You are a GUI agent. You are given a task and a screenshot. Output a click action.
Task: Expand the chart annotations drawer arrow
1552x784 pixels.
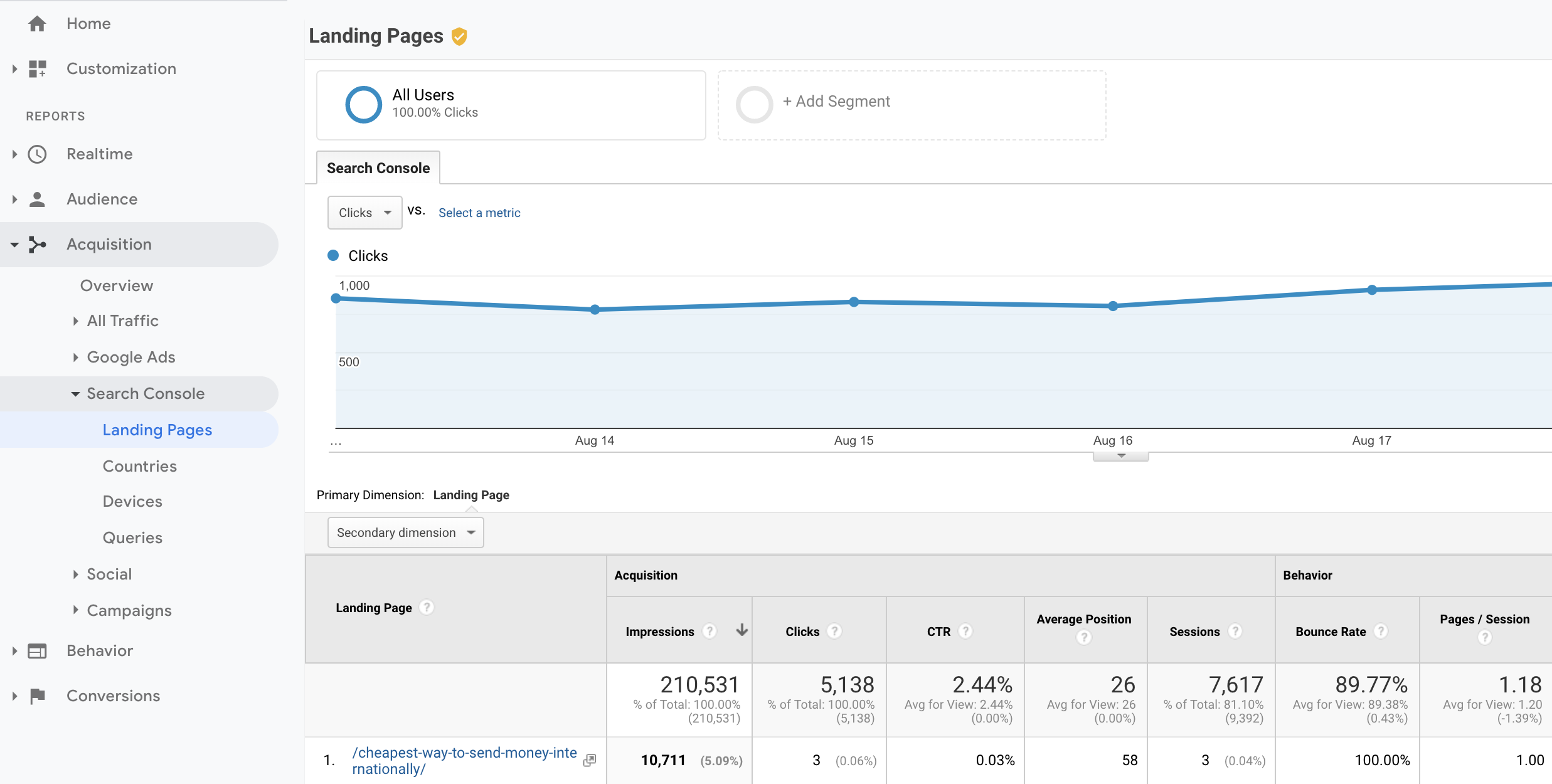[1121, 456]
